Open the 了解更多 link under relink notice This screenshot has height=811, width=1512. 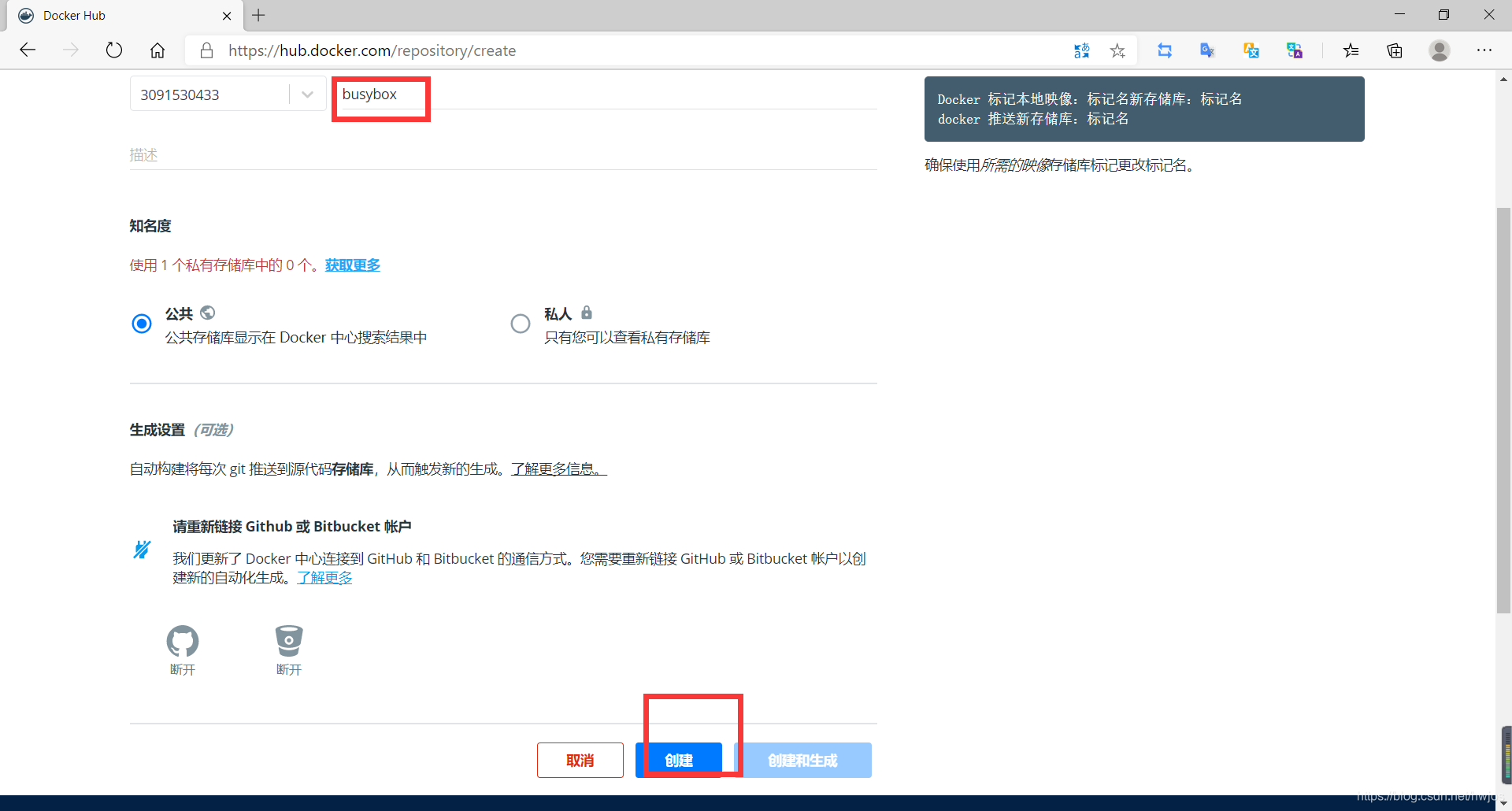pos(324,578)
